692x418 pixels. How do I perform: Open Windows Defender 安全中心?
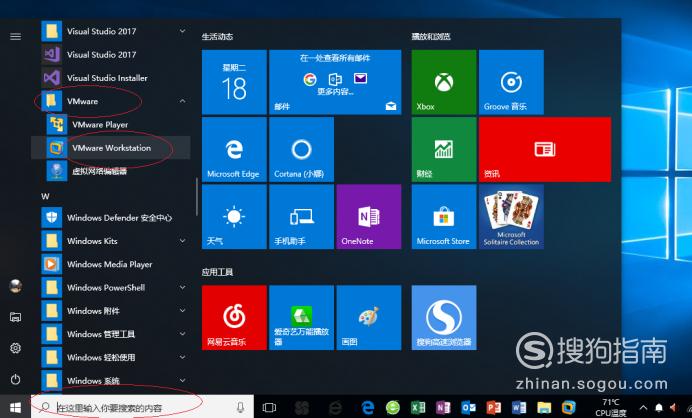pos(111,218)
